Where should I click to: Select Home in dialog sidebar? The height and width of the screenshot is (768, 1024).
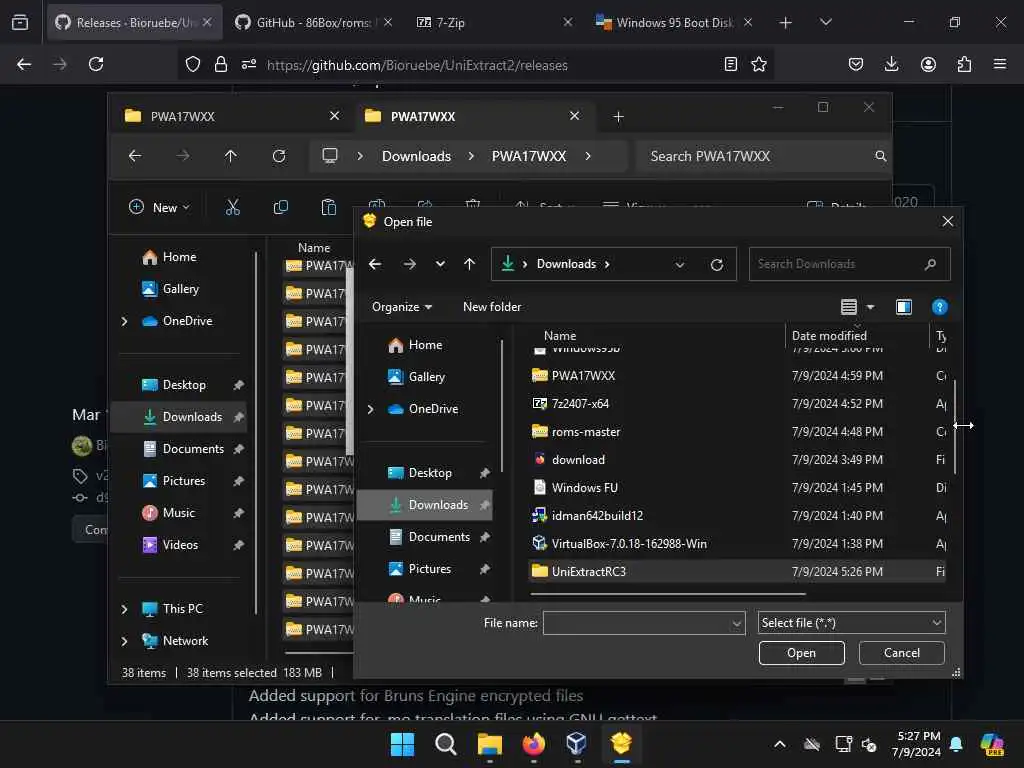(424, 345)
